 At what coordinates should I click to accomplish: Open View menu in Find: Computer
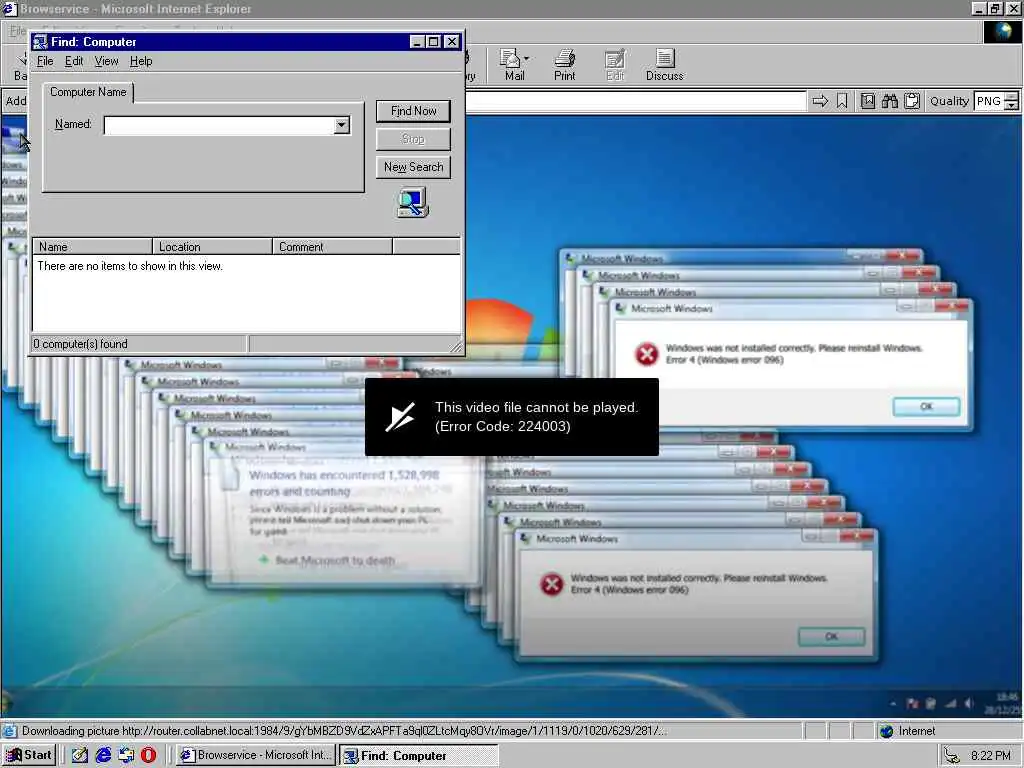106,61
